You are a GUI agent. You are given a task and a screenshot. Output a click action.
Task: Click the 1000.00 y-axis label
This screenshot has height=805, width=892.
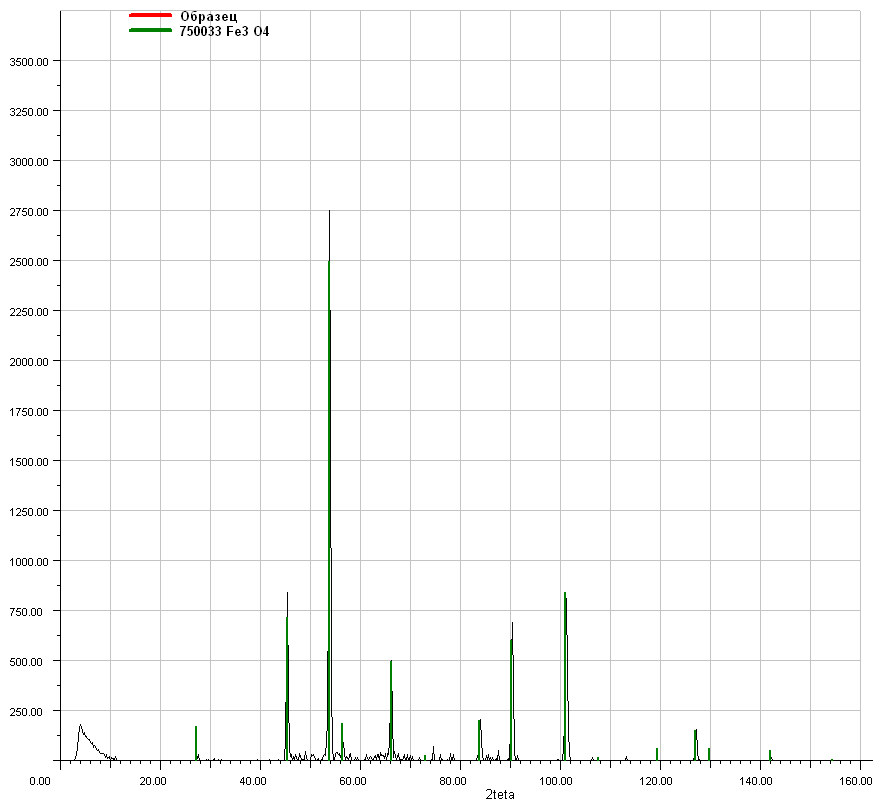(x=29, y=562)
